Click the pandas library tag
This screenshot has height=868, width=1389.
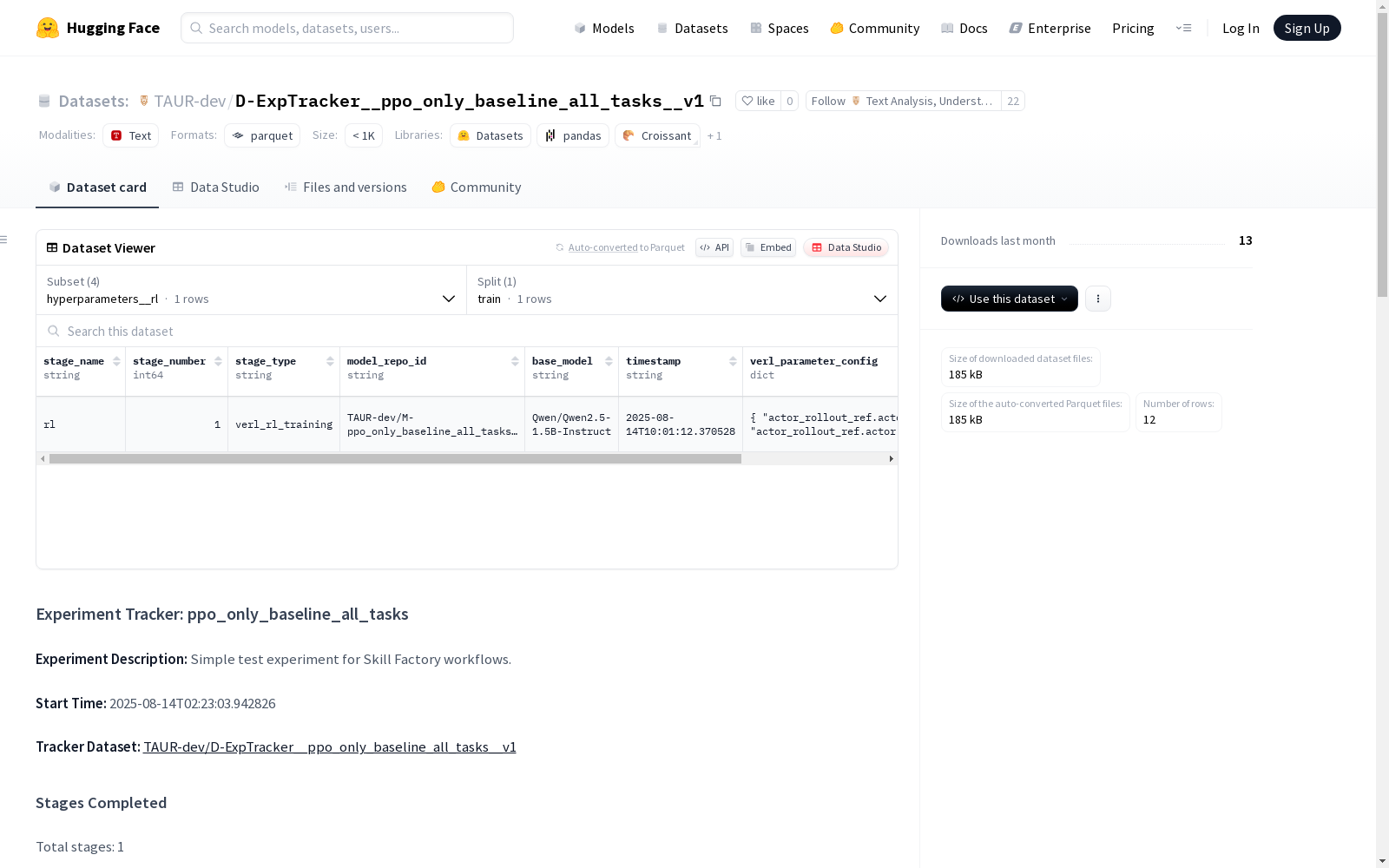(573, 135)
